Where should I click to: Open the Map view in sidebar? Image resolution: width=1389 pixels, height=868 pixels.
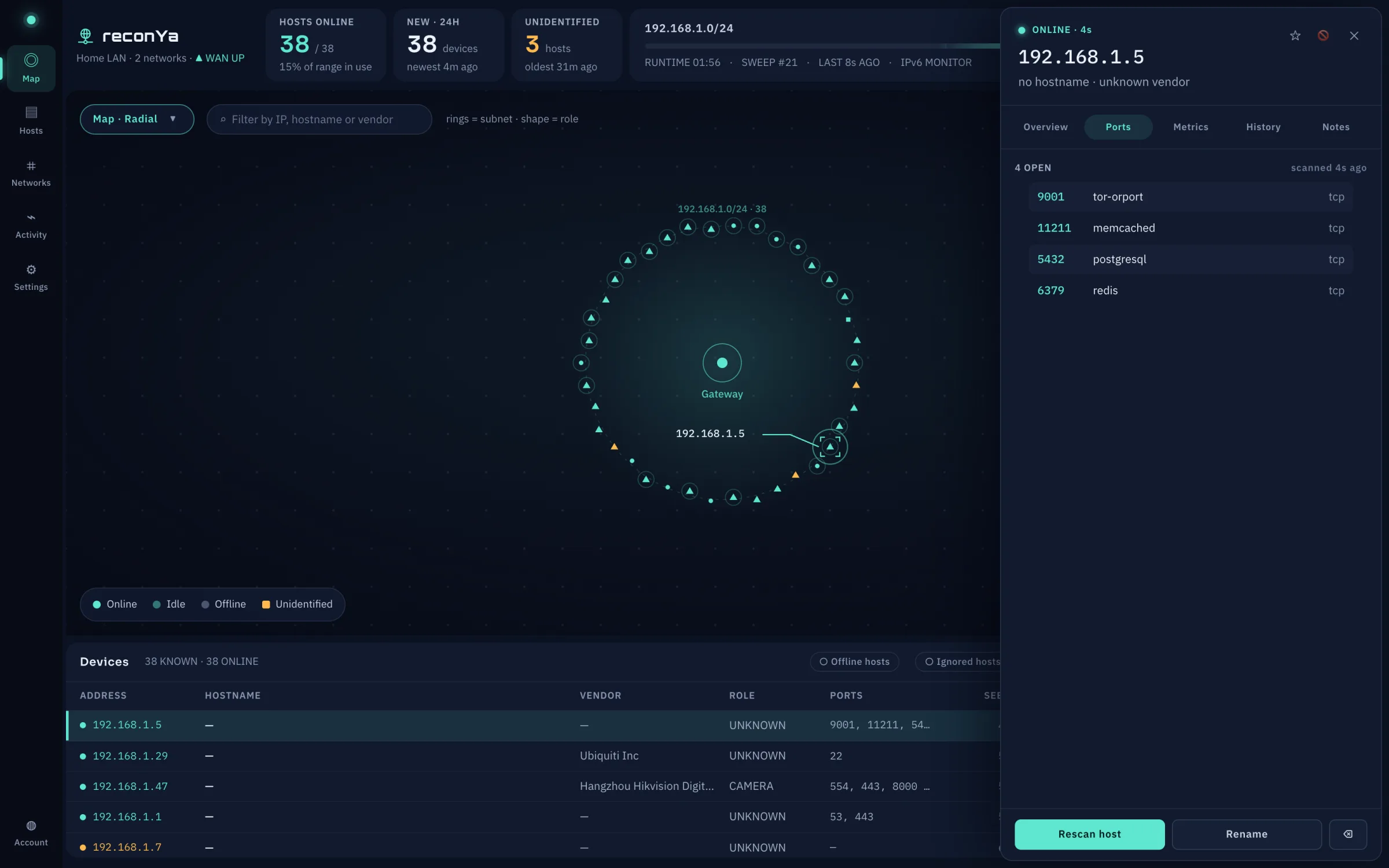coord(31,68)
